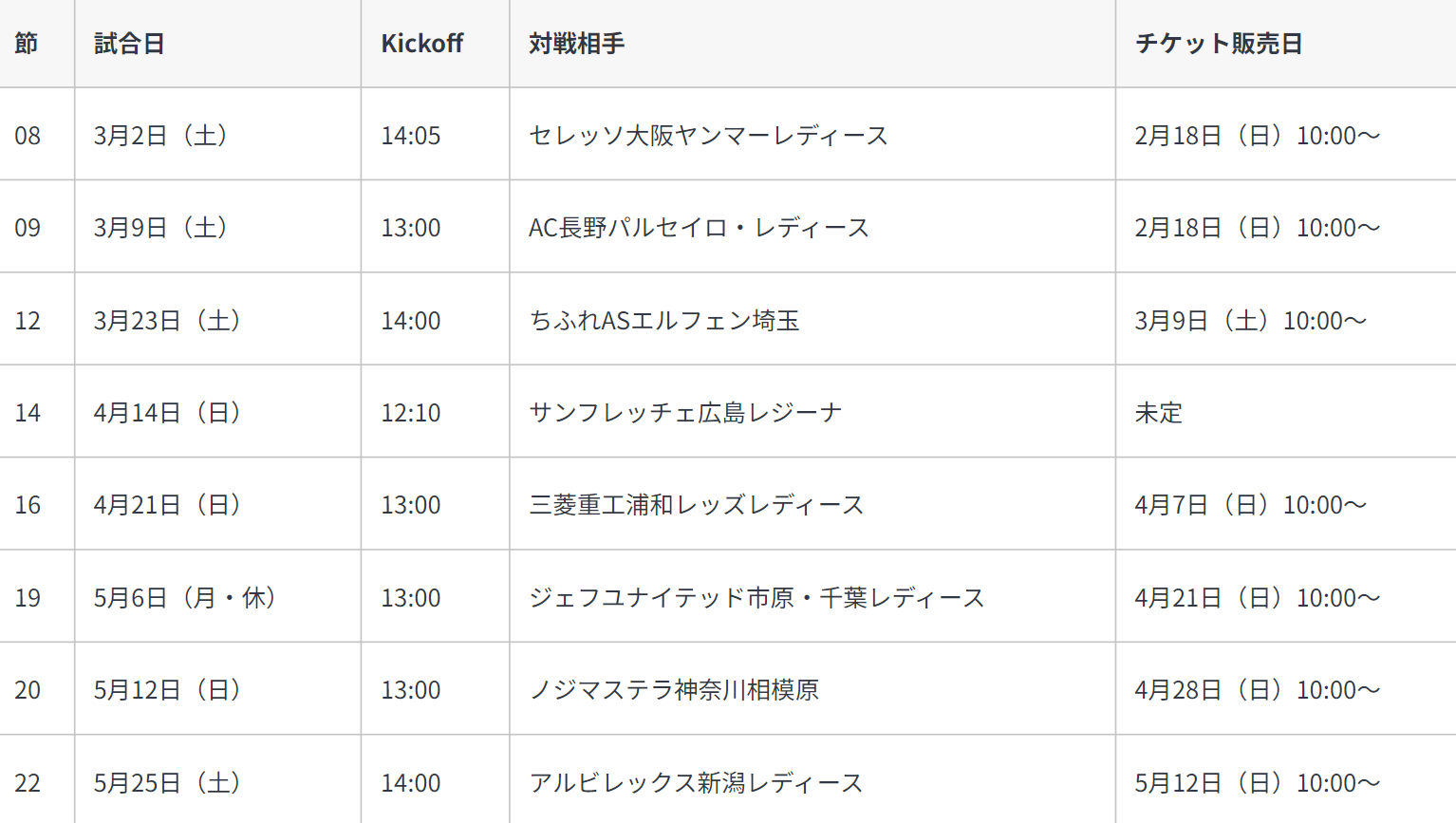Click match date 5月6日（月・休）
Screen dimensions: 1456x823
click(185, 598)
